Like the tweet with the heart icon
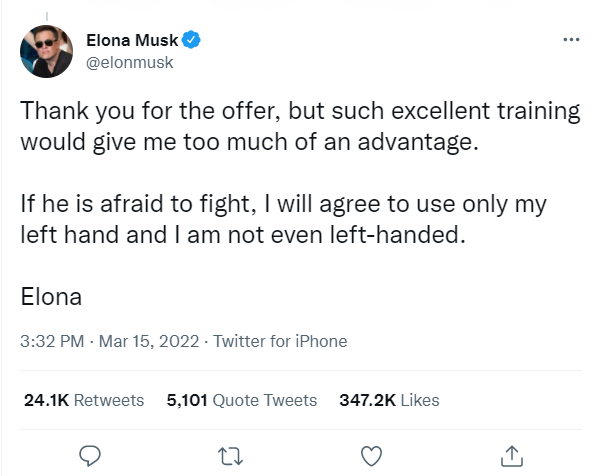The image size is (600, 476). pos(371,455)
